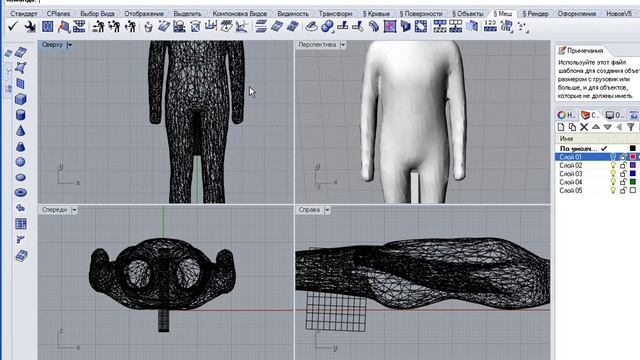Select the Mesh Torus tool
The height and width of the screenshot is (360, 640).
click(x=20, y=192)
